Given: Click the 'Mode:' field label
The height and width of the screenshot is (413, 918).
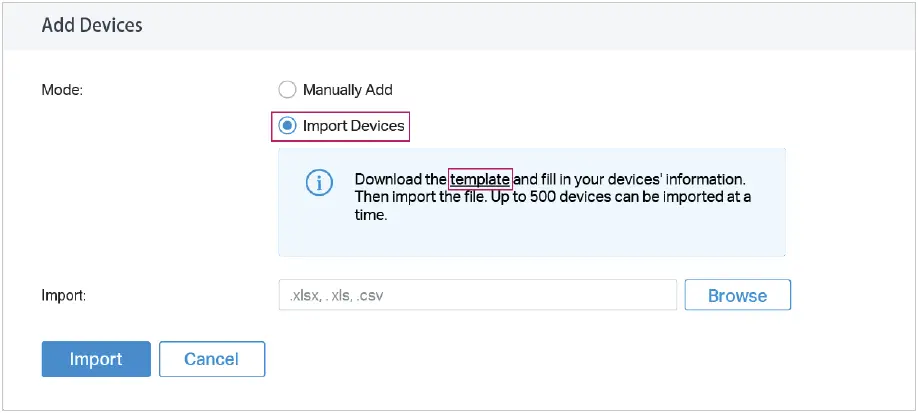Looking at the screenshot, I should coord(62,90).
